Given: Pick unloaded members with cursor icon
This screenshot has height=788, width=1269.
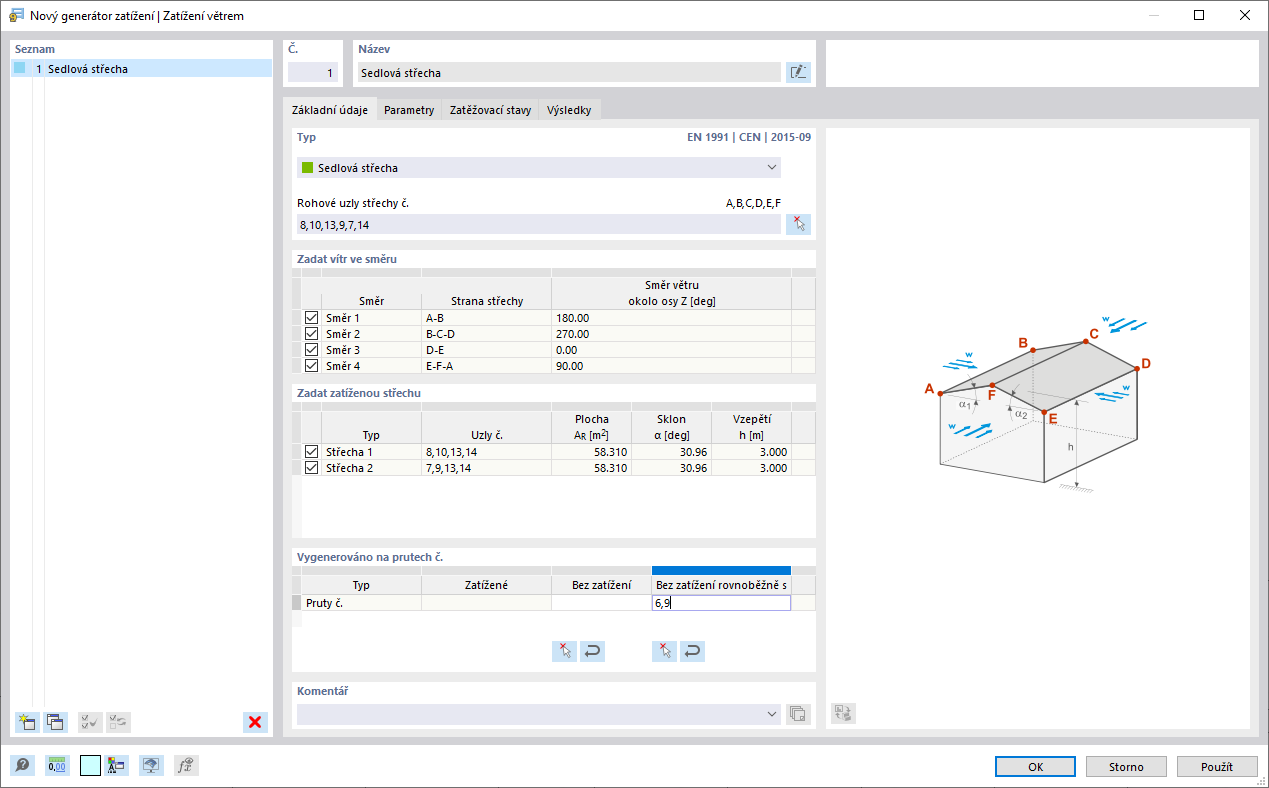Looking at the screenshot, I should (564, 651).
